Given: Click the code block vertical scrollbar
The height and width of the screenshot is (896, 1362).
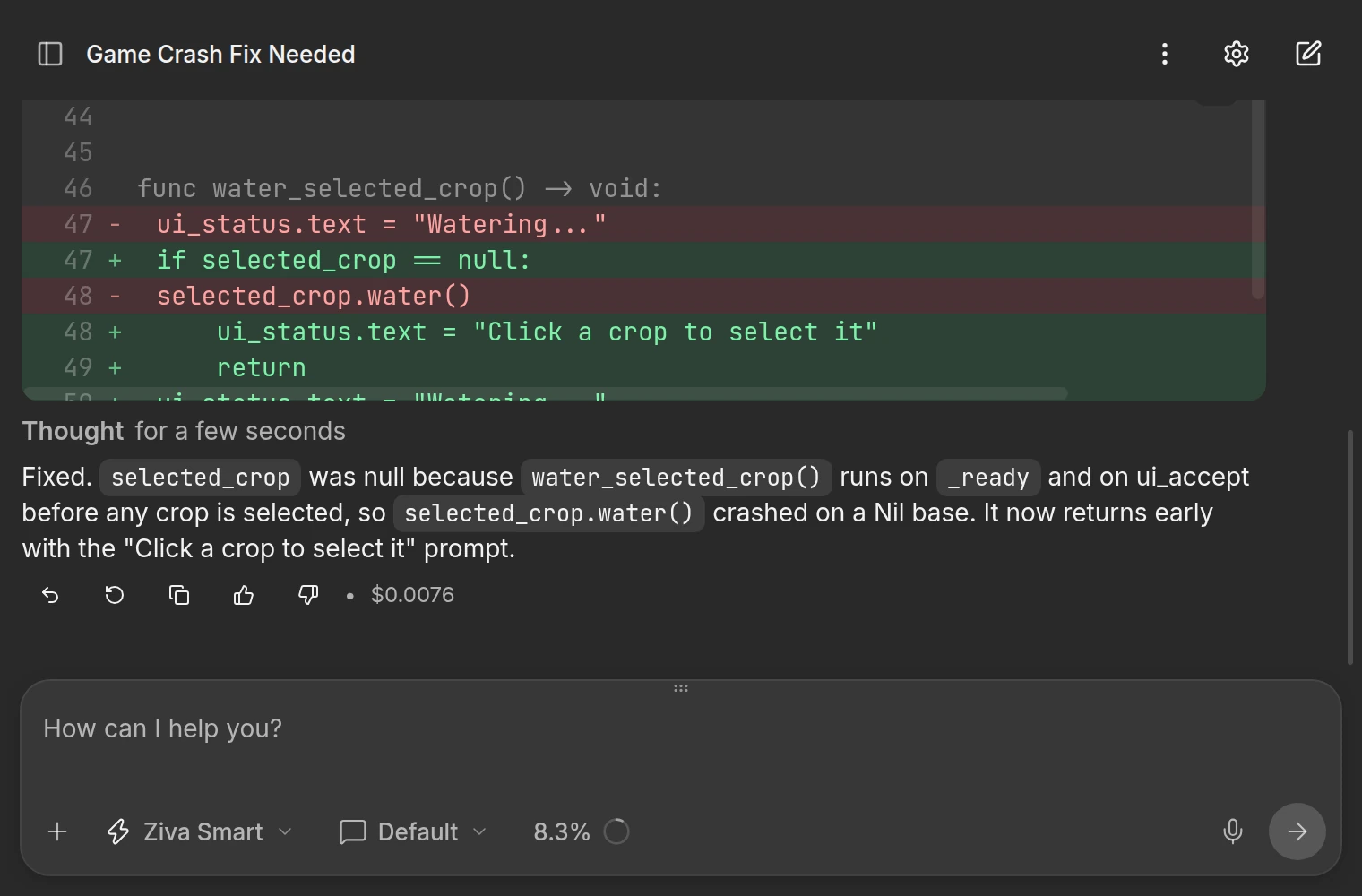Looking at the screenshot, I should point(1258,199).
